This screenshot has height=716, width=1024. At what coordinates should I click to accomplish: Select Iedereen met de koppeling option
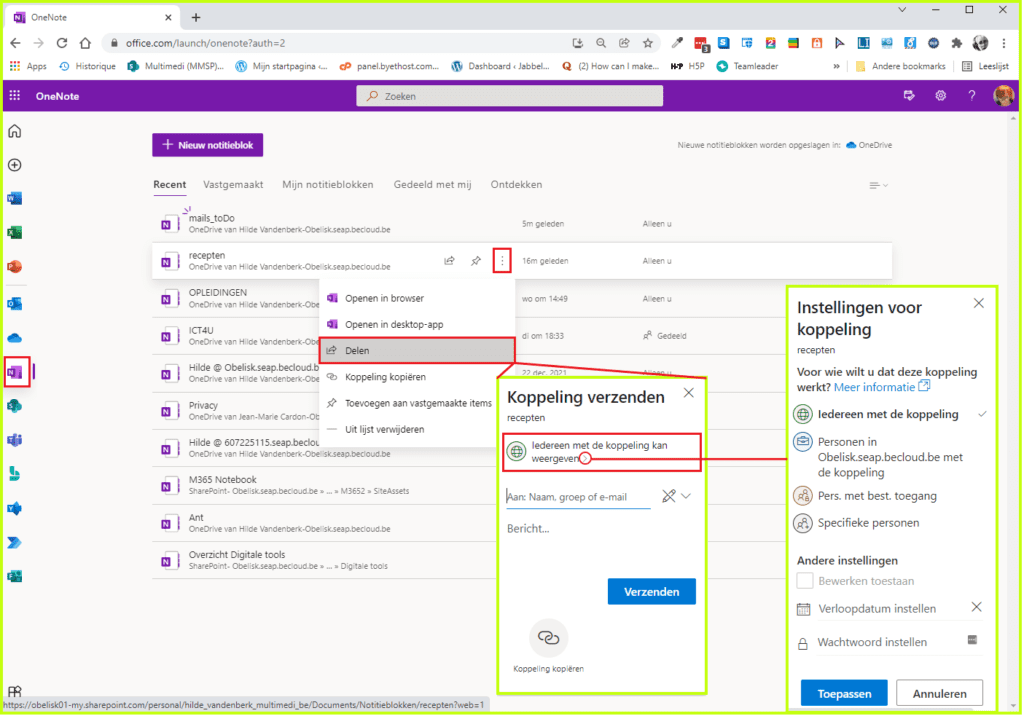tap(889, 414)
